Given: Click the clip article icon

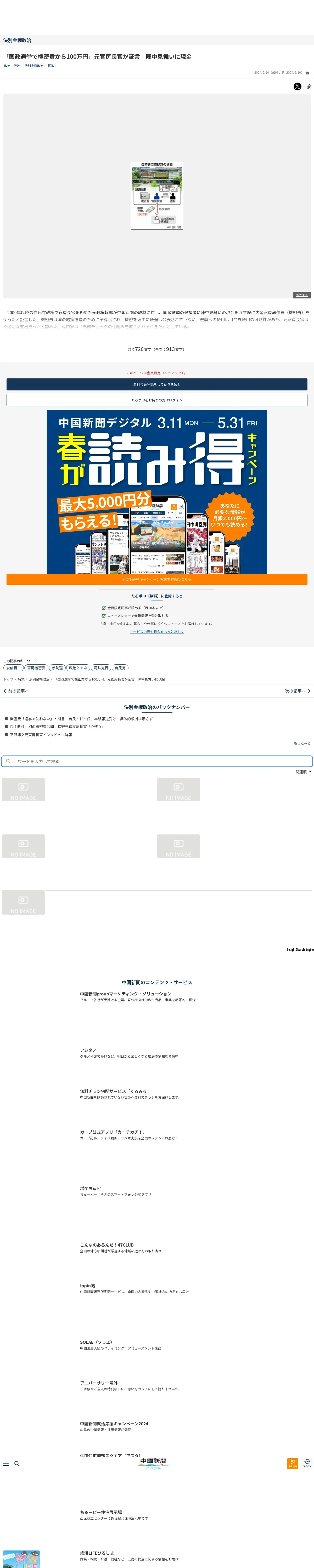Looking at the screenshot, I should click(309, 87).
